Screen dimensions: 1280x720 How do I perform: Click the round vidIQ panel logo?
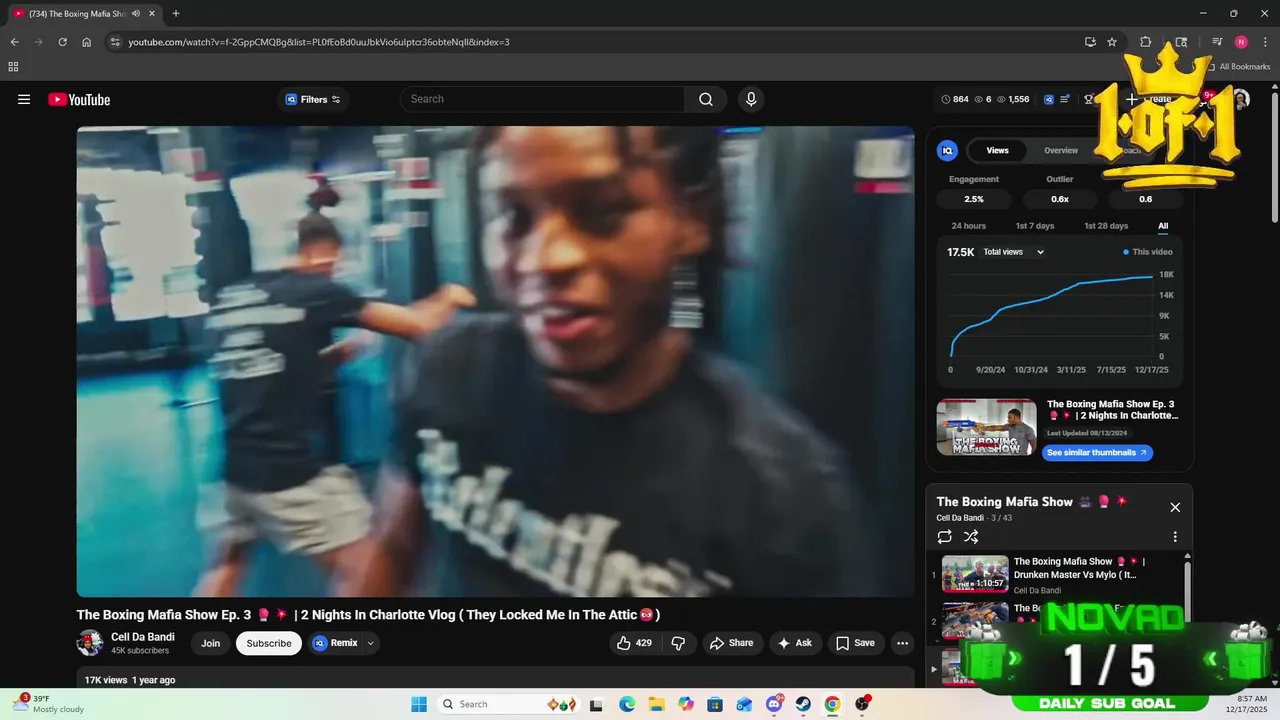947,150
